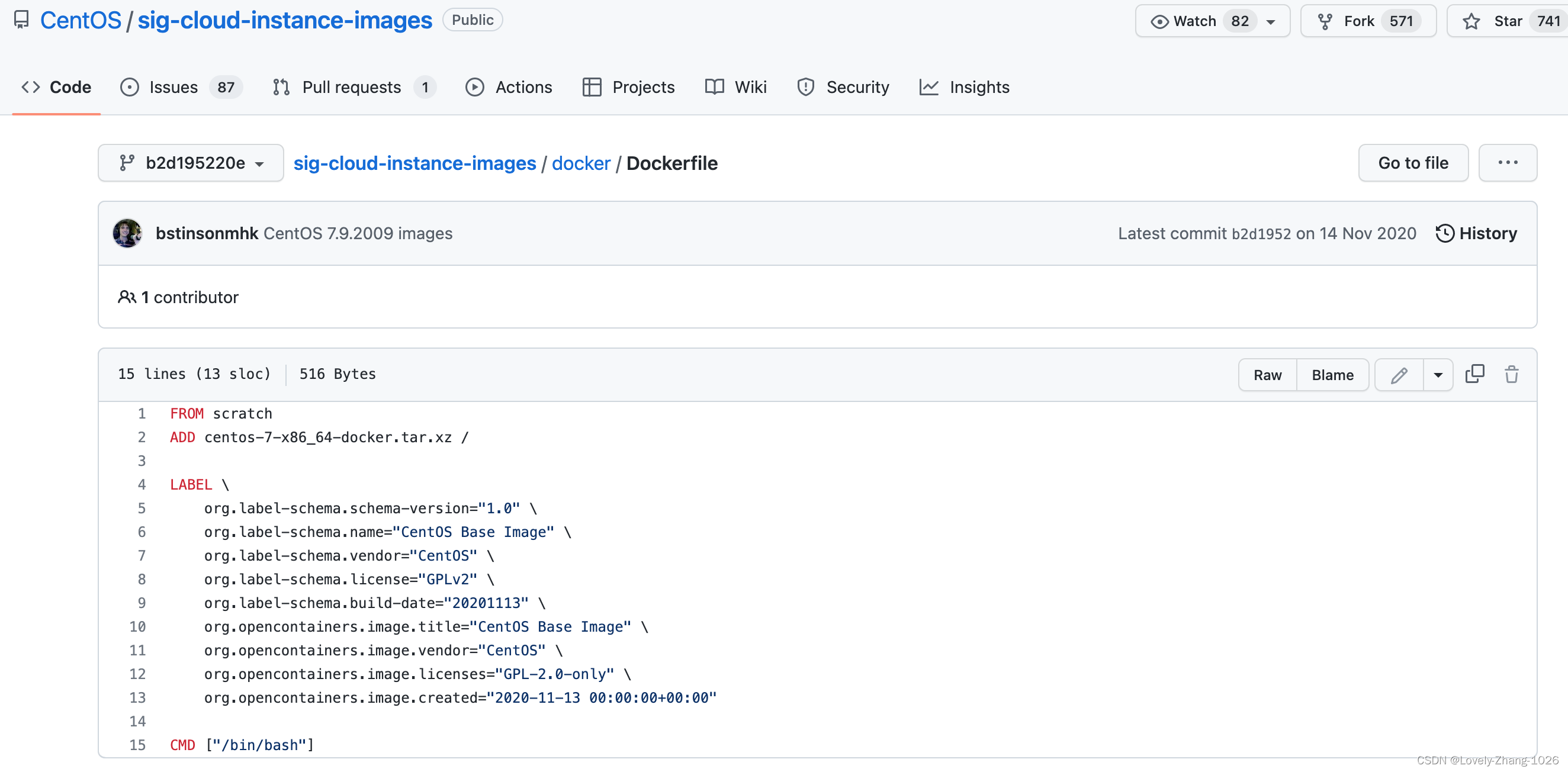The width and height of the screenshot is (1568, 772).
Task: Click the clock History icon
Action: (x=1444, y=233)
